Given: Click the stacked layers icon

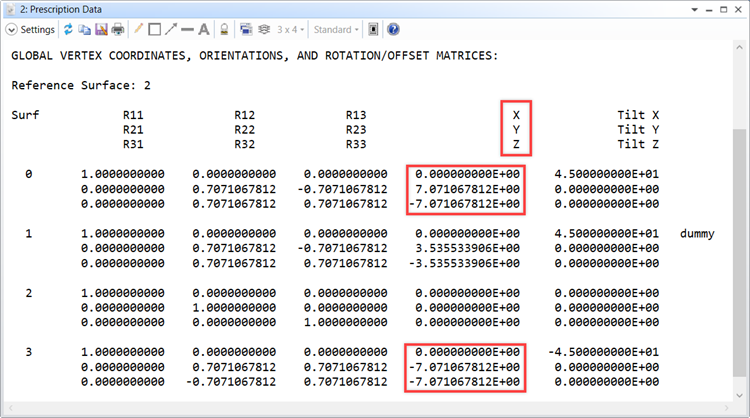Looking at the screenshot, I should (x=264, y=30).
